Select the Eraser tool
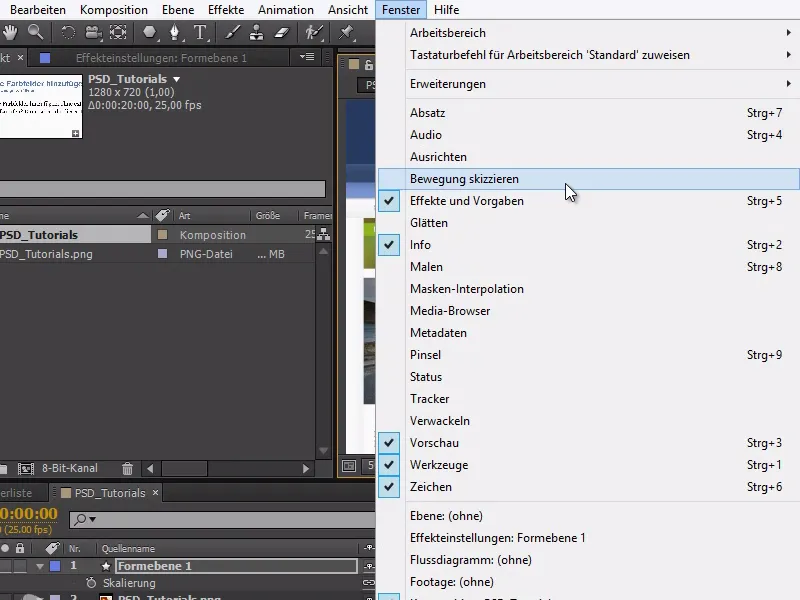800x600 pixels. coord(282,32)
